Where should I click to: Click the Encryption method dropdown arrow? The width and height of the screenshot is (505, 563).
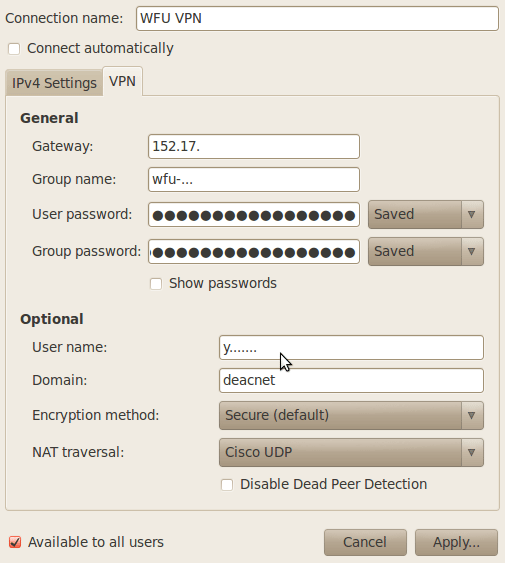pyautogui.click(x=472, y=415)
